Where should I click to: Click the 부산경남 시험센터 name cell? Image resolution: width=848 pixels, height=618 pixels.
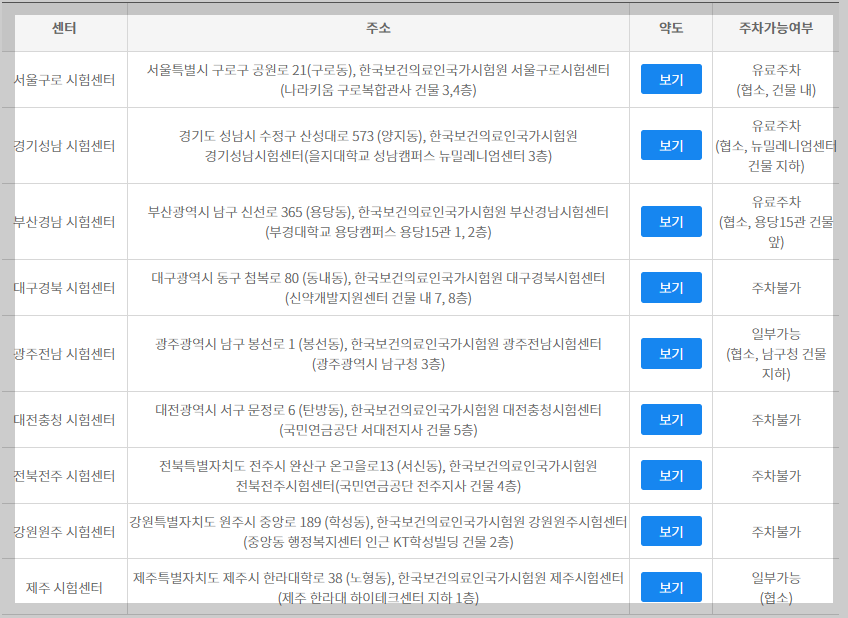coord(64,222)
